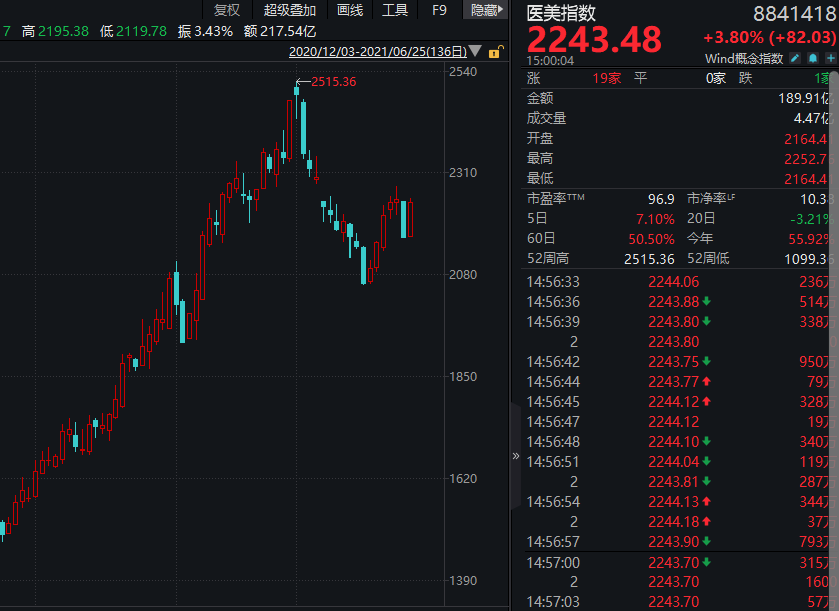839x611 pixels.
Task: Click the bell alert icon
Action: pyautogui.click(x=813, y=58)
